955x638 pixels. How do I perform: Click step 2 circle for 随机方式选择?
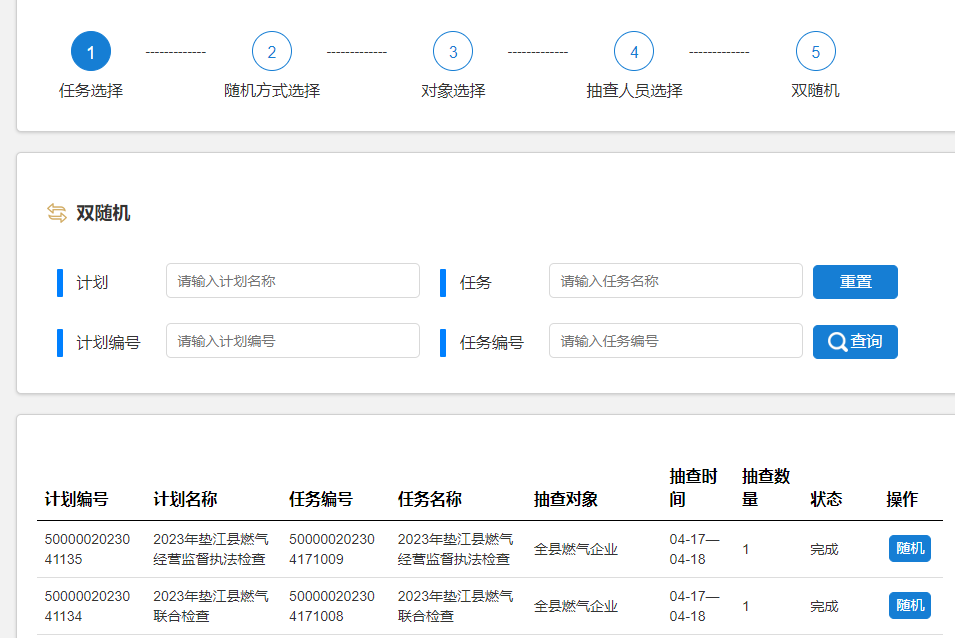pyautogui.click(x=272, y=51)
